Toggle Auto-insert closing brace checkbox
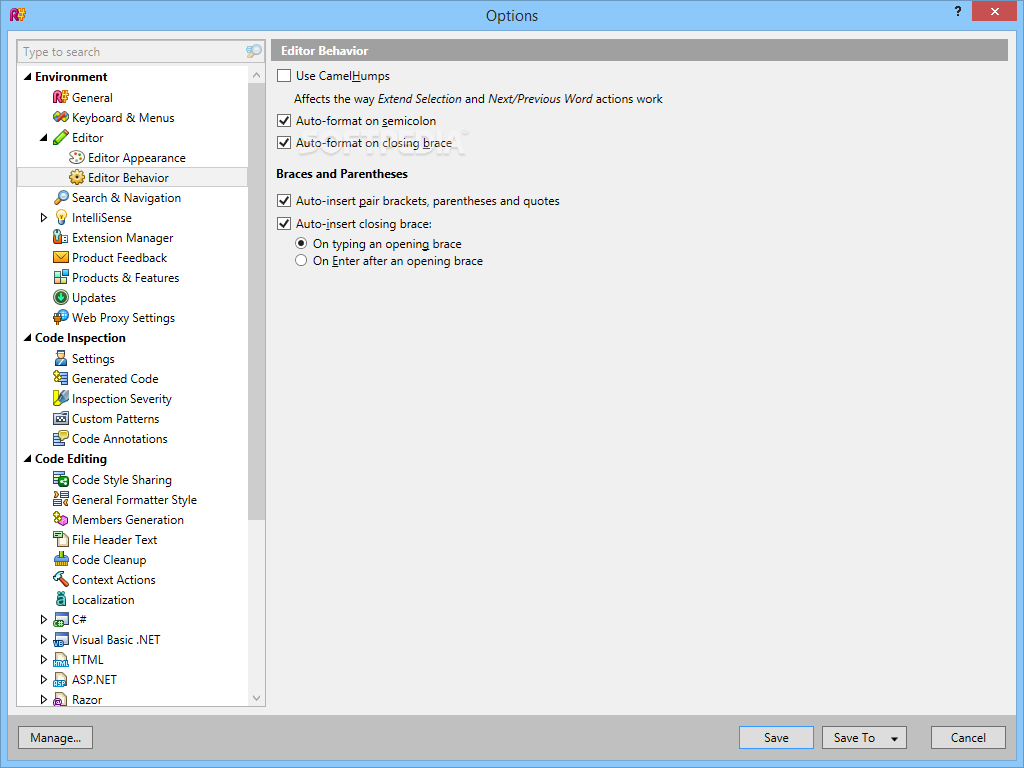The height and width of the screenshot is (768, 1024). (x=284, y=223)
